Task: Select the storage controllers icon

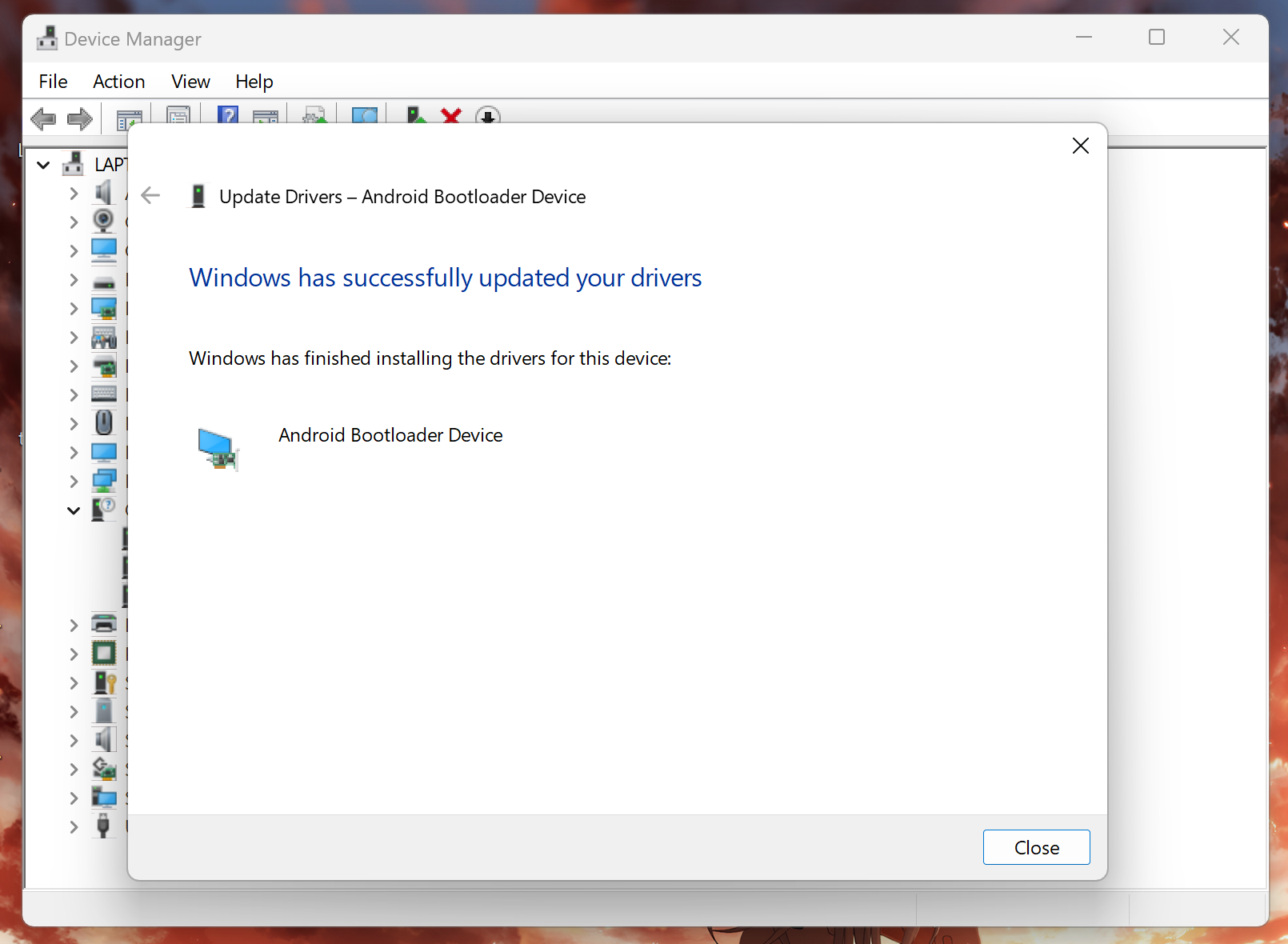Action: coord(104,769)
